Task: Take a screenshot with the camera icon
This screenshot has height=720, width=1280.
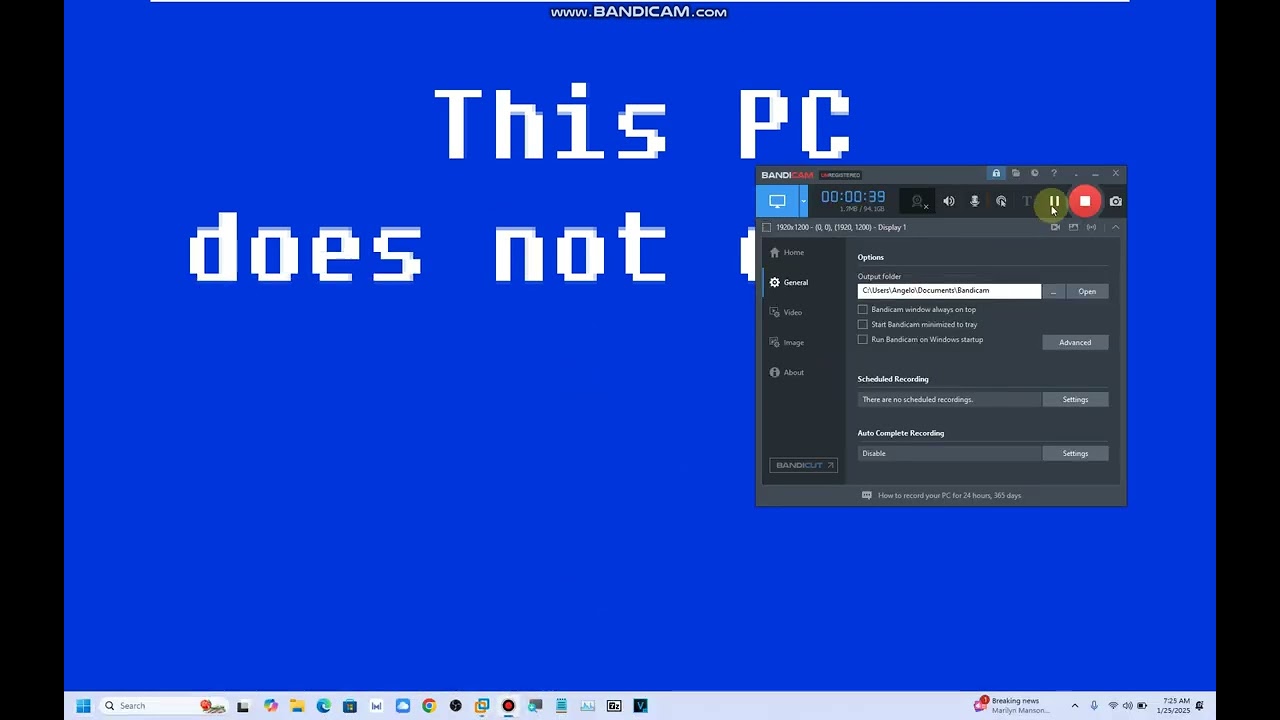Action: click(x=1116, y=201)
